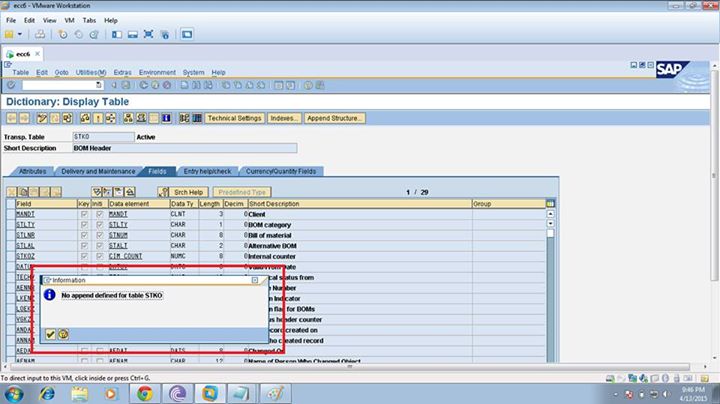Open the SAP Environment menu

pos(158,73)
